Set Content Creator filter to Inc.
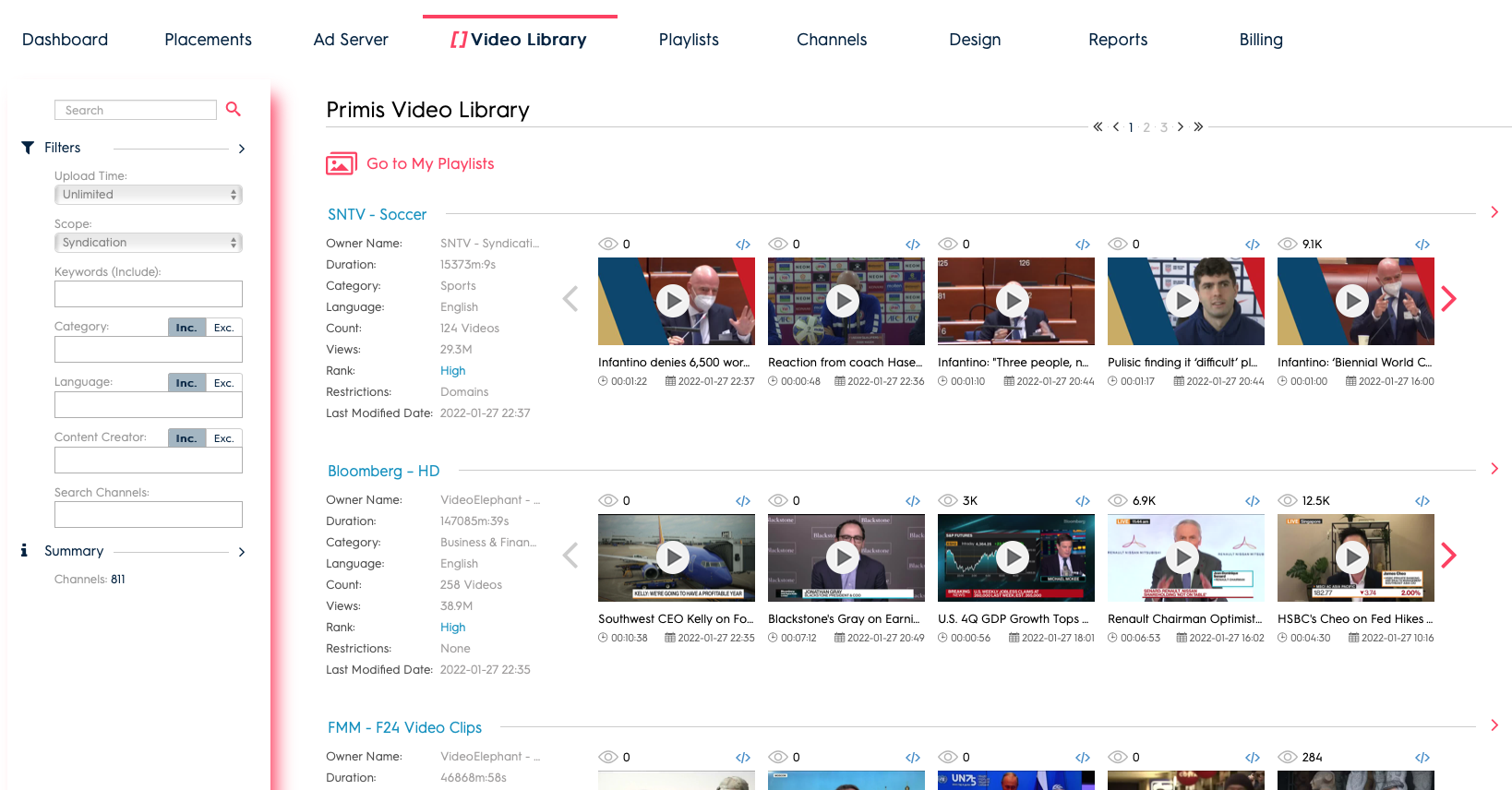 [186, 438]
